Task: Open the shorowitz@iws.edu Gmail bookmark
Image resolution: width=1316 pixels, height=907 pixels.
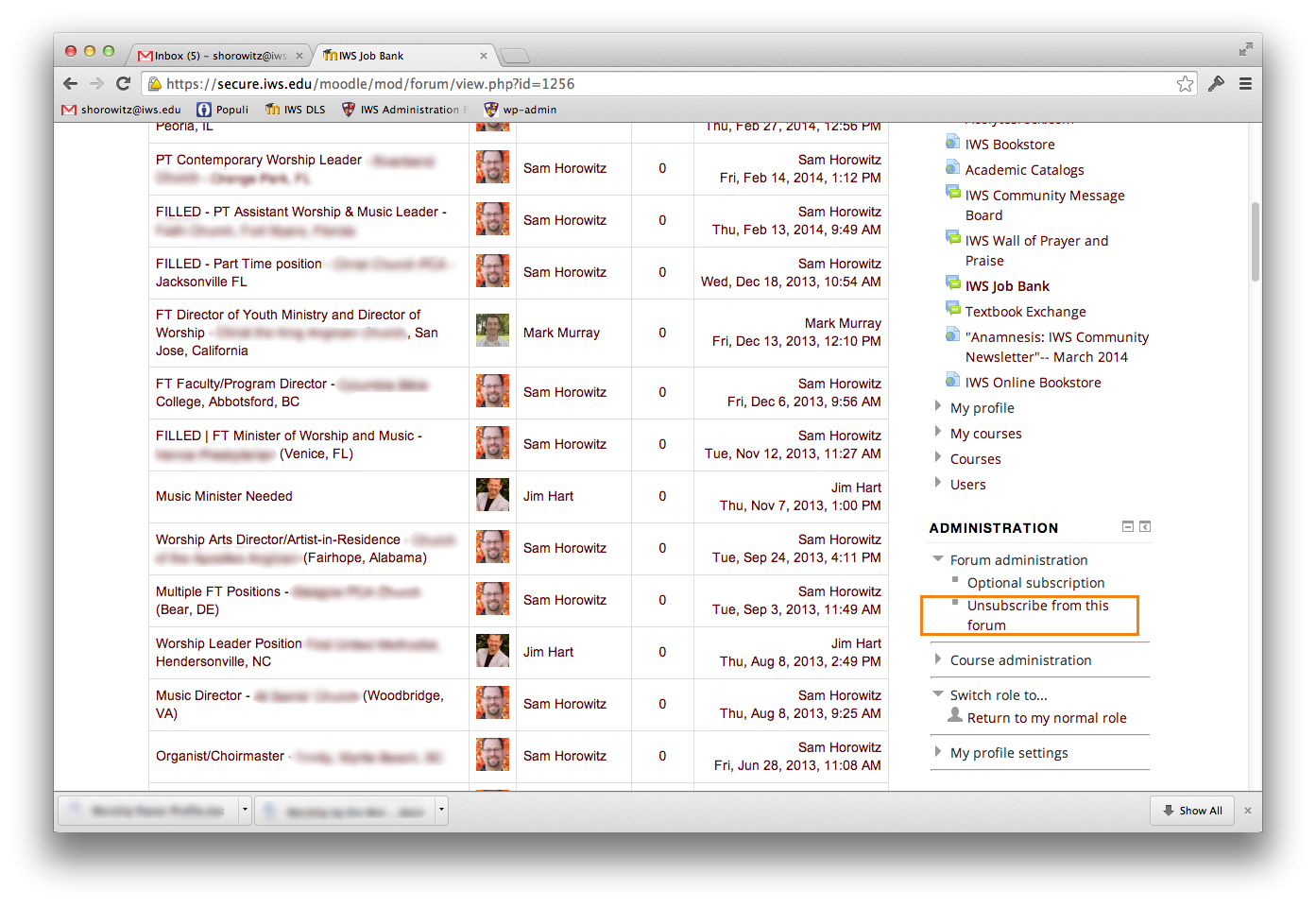Action: click(x=121, y=110)
